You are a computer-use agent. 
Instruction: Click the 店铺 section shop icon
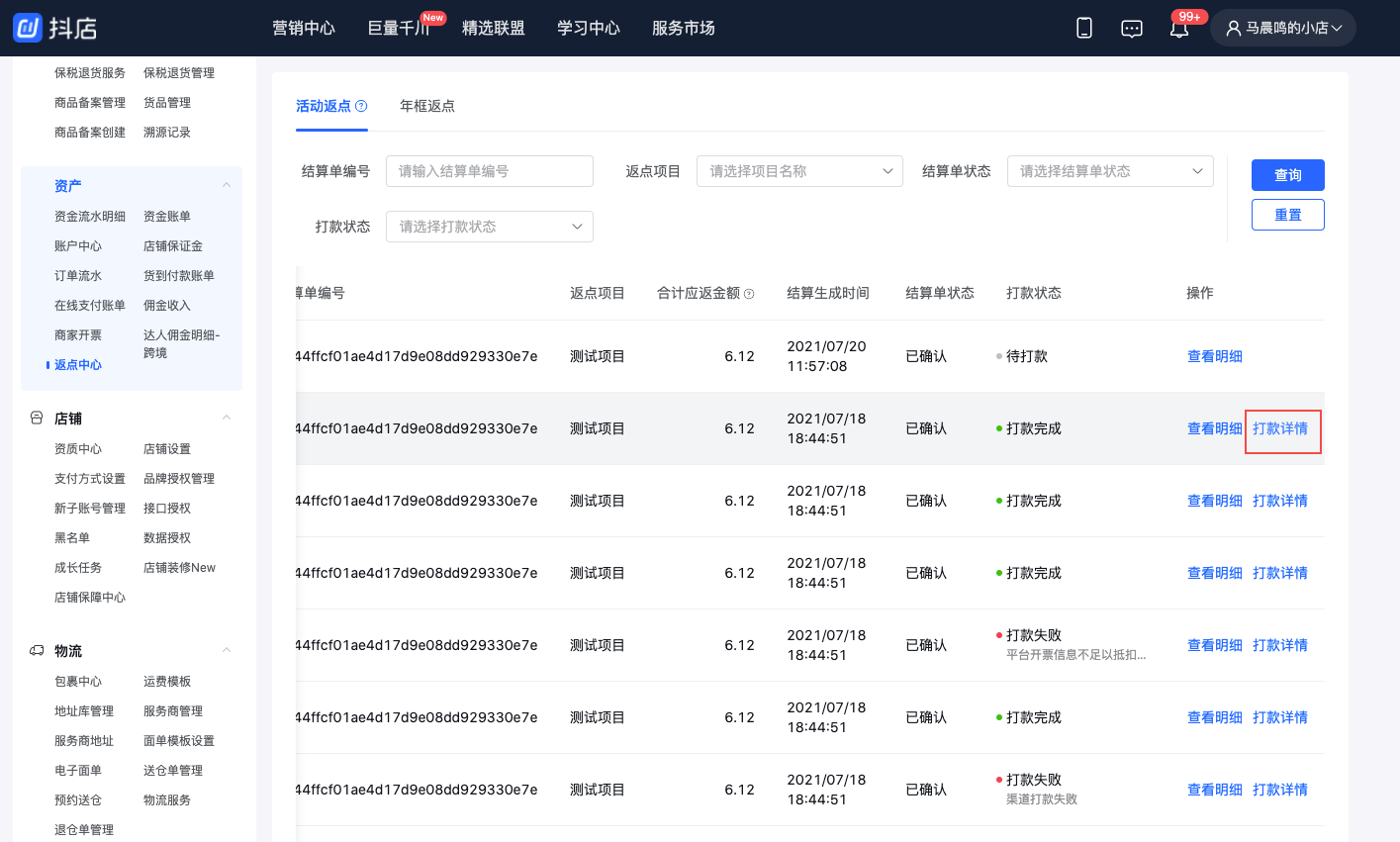point(37,419)
